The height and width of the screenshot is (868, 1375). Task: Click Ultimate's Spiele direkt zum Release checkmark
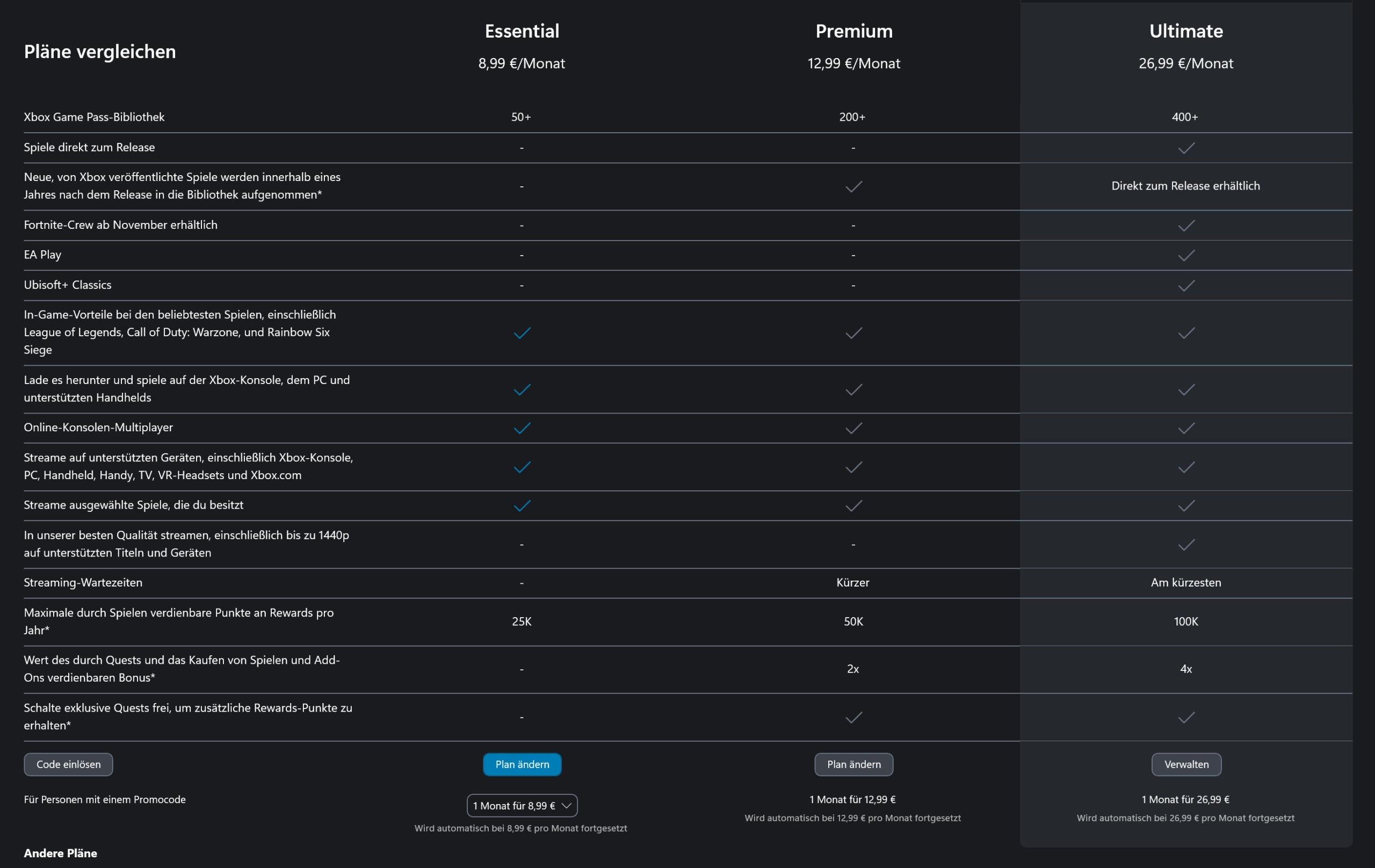tap(1186, 148)
